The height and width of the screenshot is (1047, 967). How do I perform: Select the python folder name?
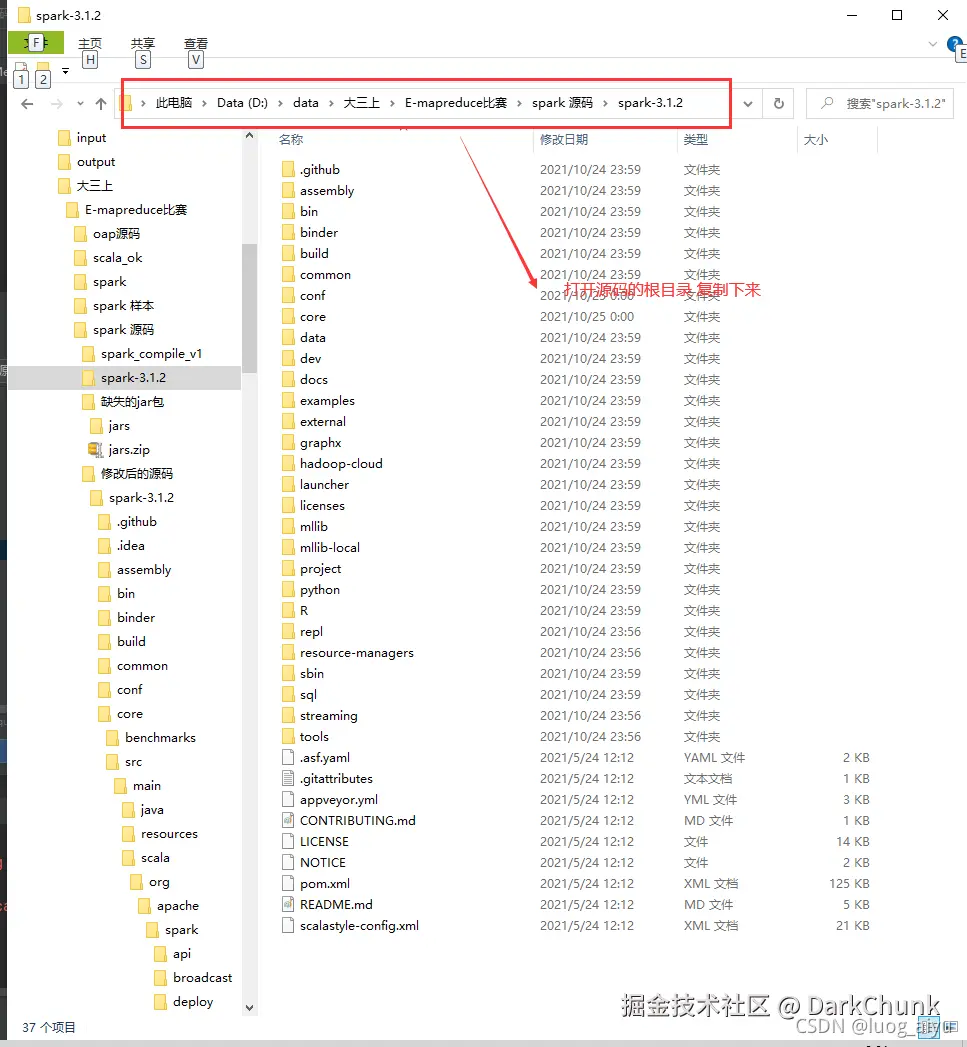point(320,590)
